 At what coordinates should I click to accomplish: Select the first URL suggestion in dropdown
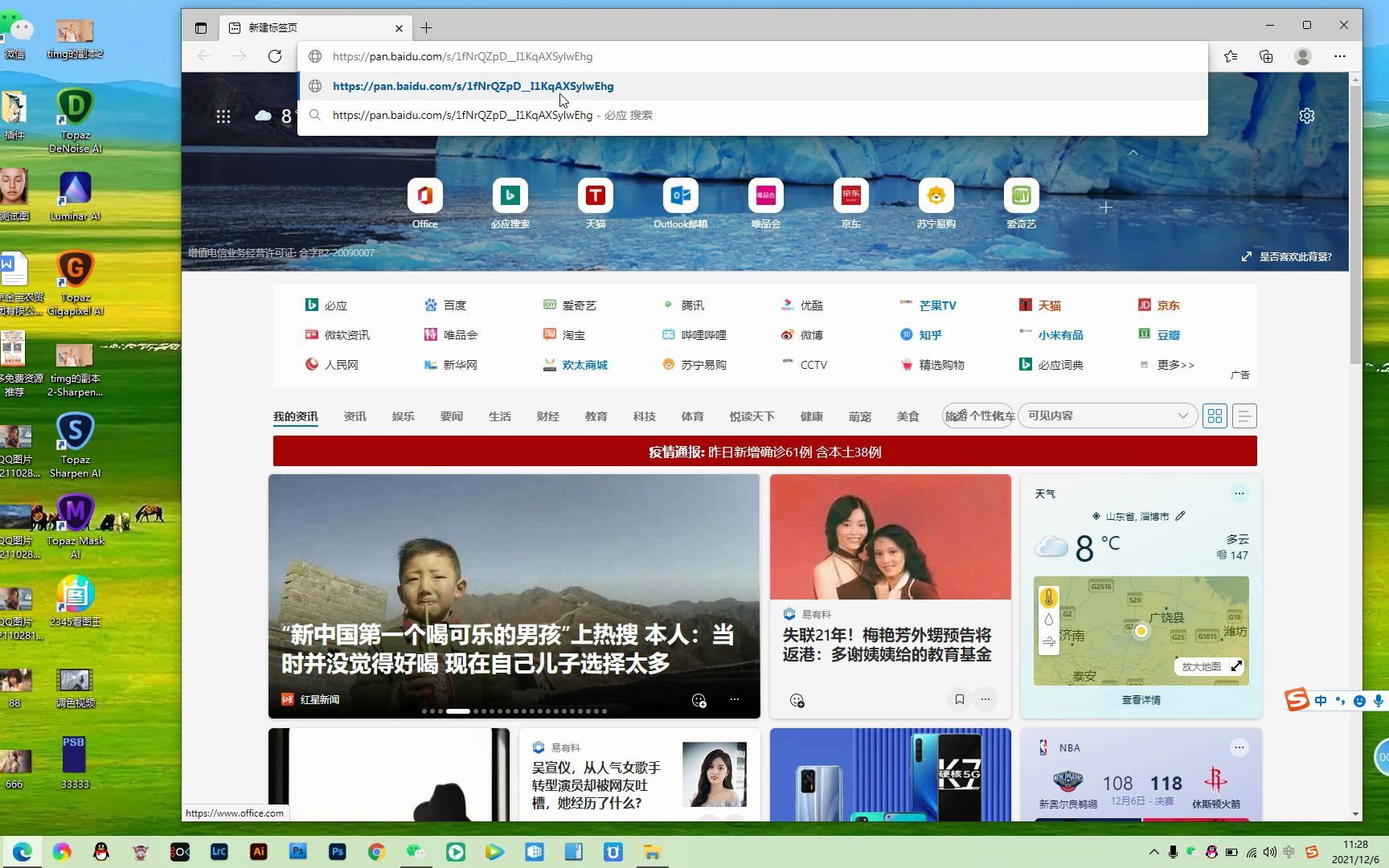tap(752, 86)
